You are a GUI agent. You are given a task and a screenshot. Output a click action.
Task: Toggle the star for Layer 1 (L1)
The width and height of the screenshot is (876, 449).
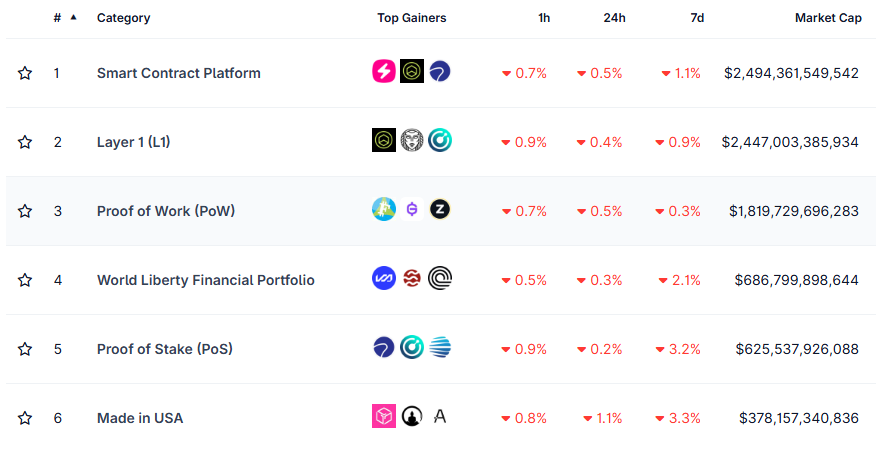25,142
